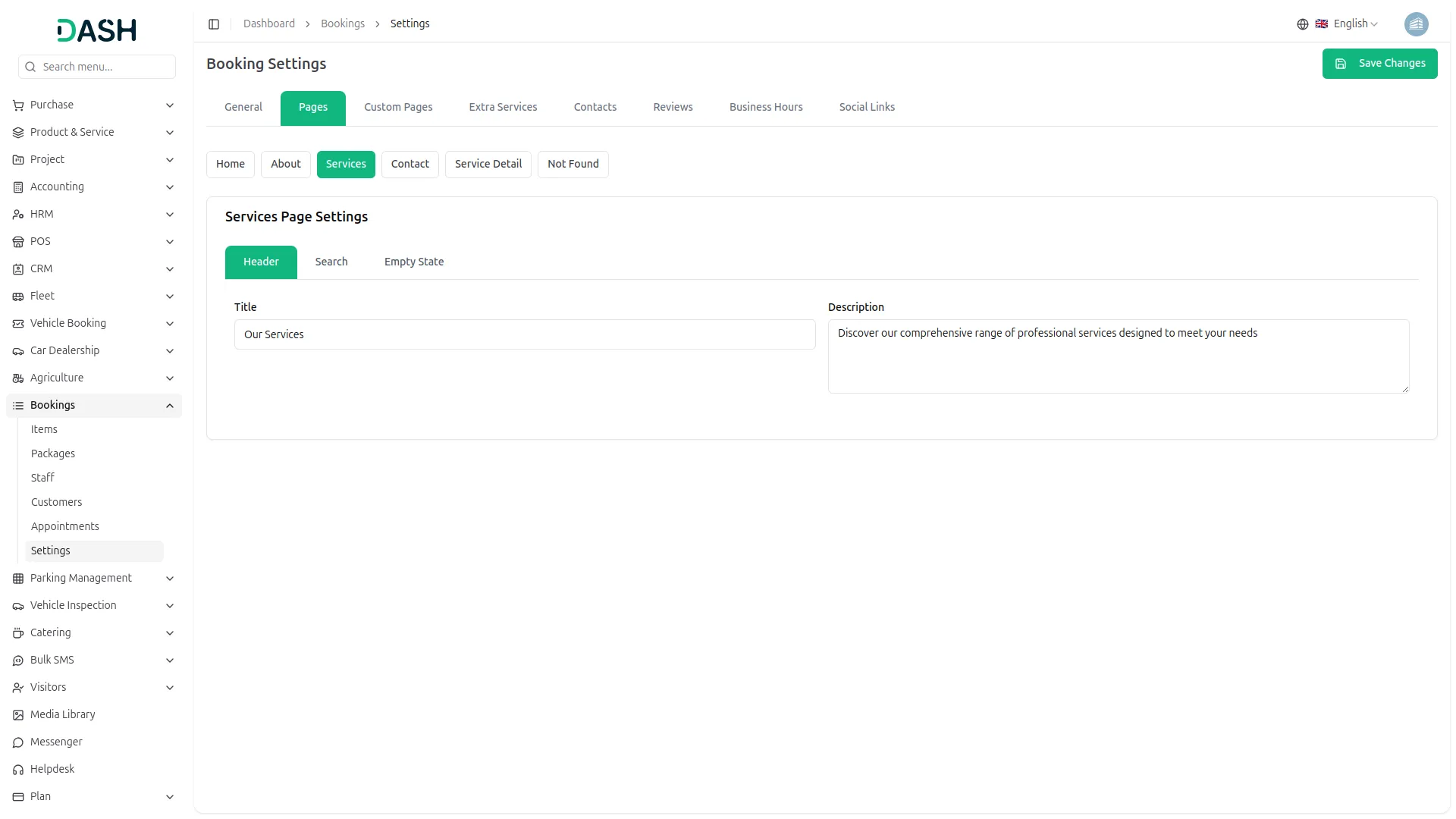The height and width of the screenshot is (819, 1456).
Task: Select the Not Found page button
Action: [x=573, y=165]
